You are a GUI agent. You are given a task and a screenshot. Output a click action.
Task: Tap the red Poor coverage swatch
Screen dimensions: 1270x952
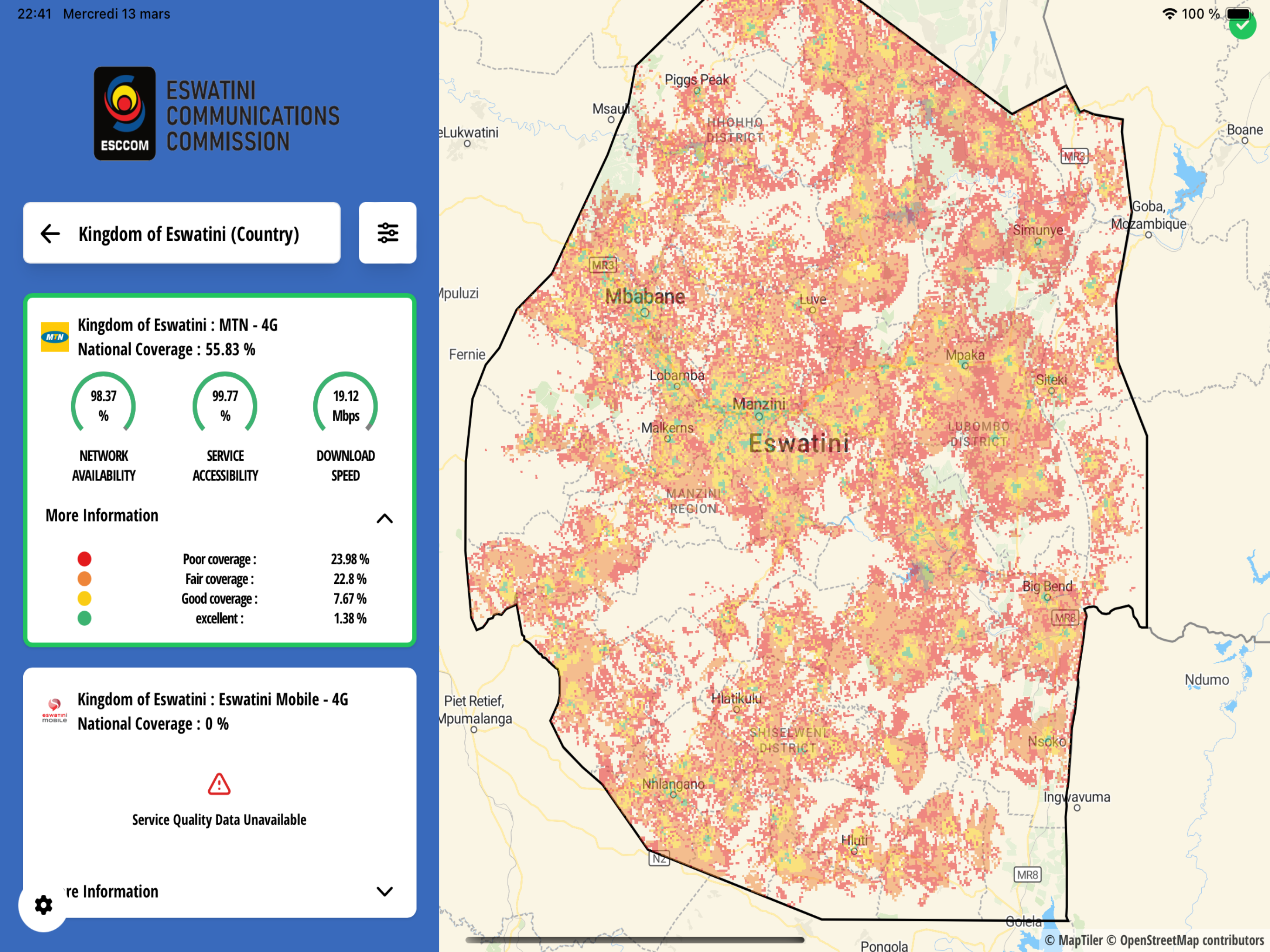click(x=85, y=559)
